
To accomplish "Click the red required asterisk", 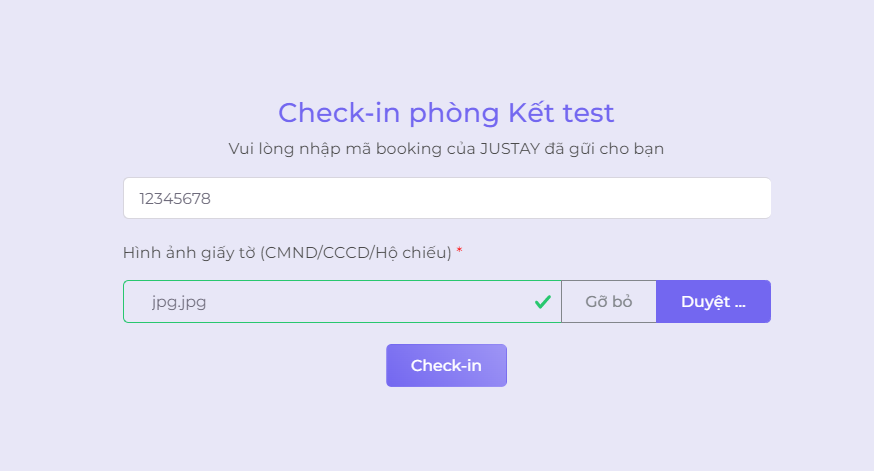I will (459, 253).
